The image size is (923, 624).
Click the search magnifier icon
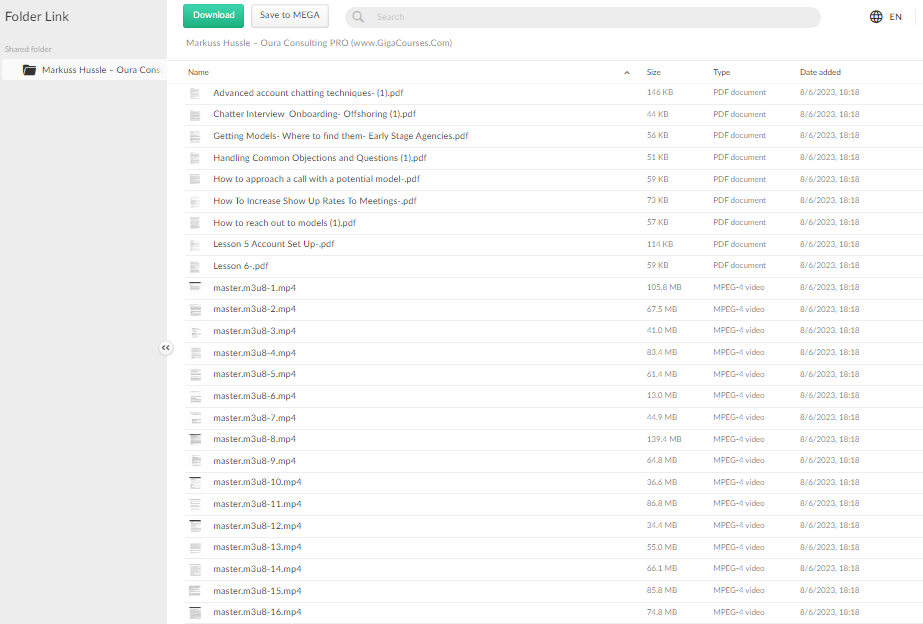pos(358,16)
